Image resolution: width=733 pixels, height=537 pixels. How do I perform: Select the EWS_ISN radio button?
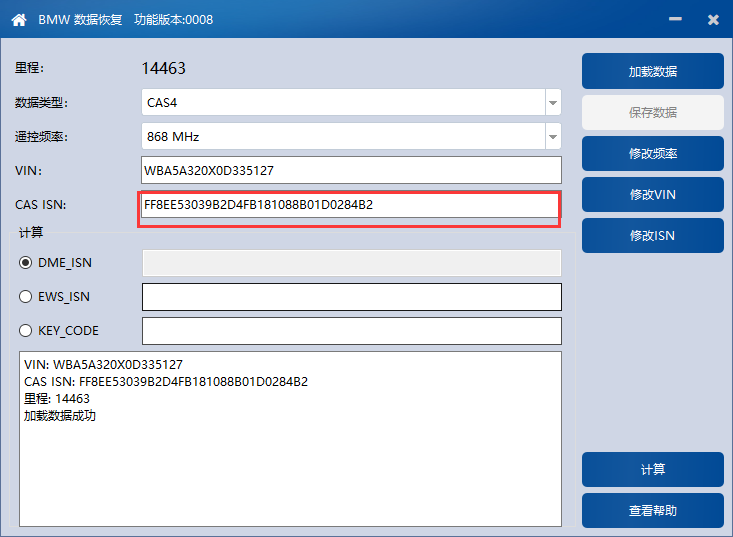pyautogui.click(x=25, y=297)
